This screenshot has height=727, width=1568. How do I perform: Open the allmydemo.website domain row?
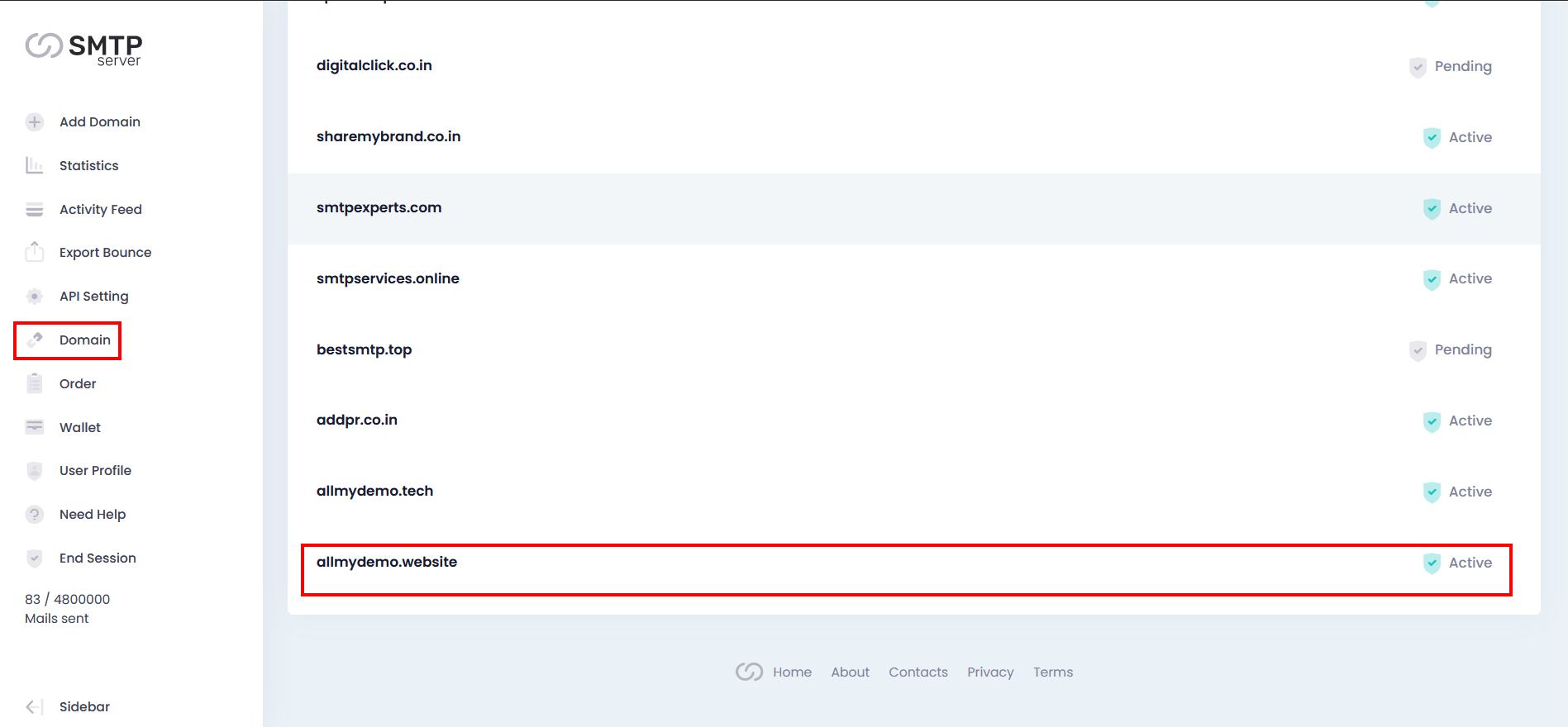coord(387,563)
